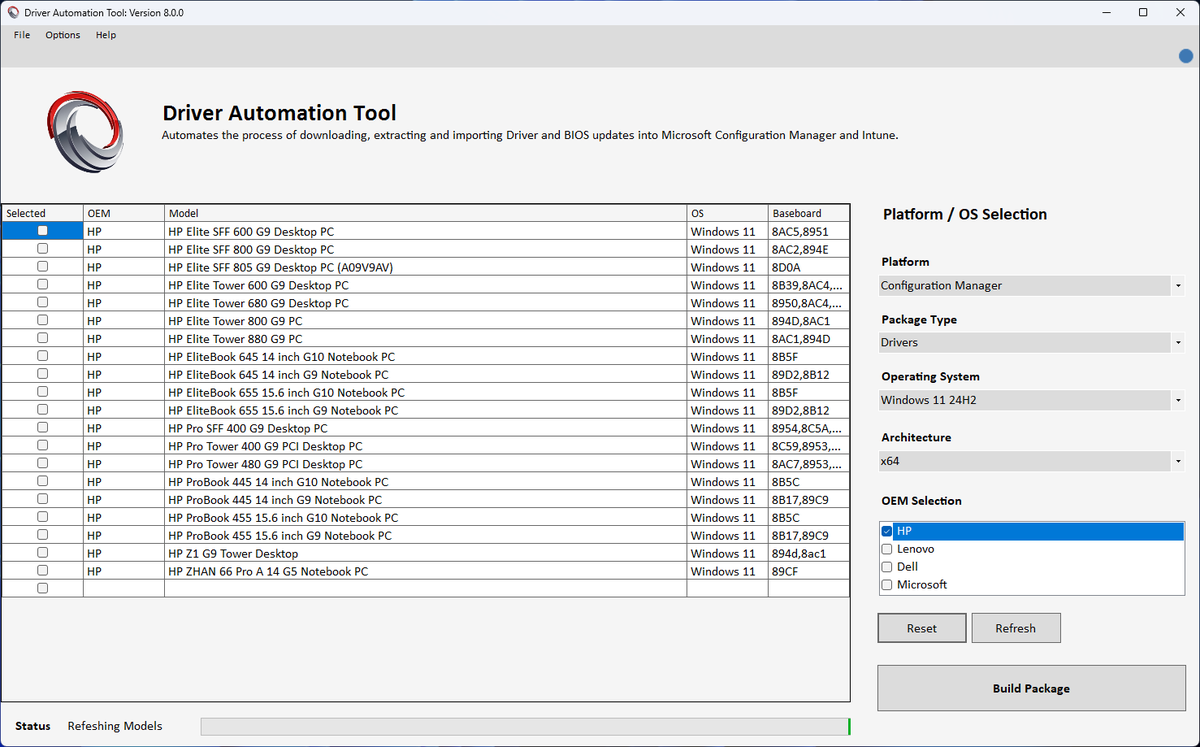1200x747 pixels.
Task: Click model cell HP Pro Tower 480 G9 PCI
Action: pos(425,464)
